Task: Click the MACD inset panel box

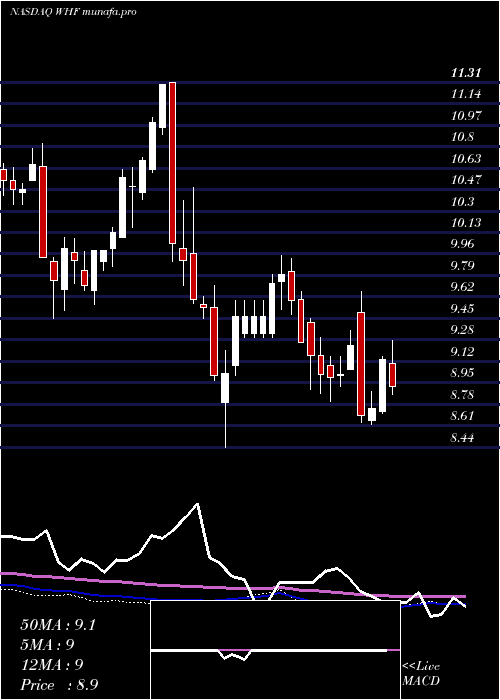Action: tap(275, 650)
